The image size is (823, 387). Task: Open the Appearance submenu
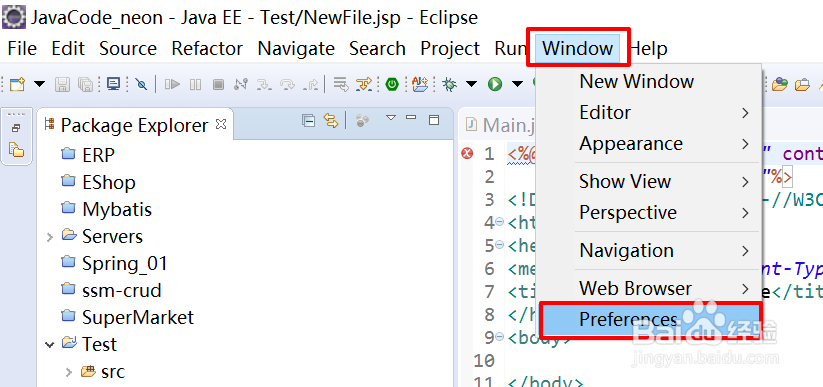[648, 143]
